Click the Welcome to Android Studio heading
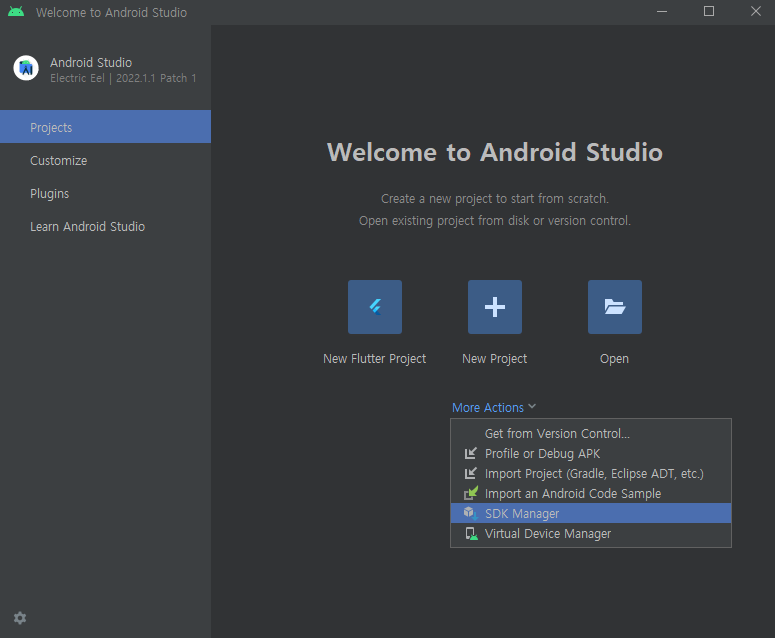This screenshot has width=775, height=638. click(495, 152)
